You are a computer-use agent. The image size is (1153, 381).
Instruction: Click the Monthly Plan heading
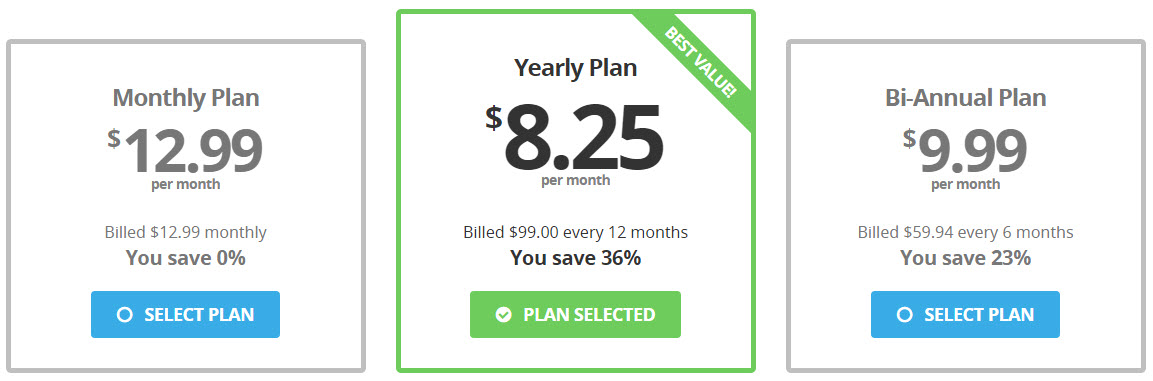point(186,98)
